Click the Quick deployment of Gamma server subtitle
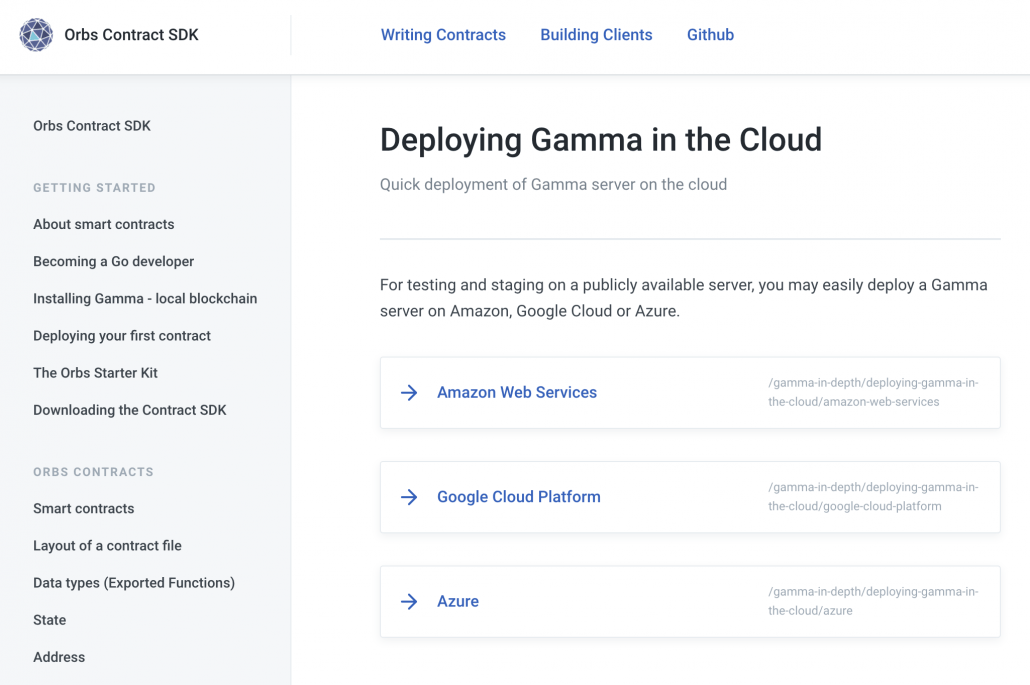 point(553,185)
